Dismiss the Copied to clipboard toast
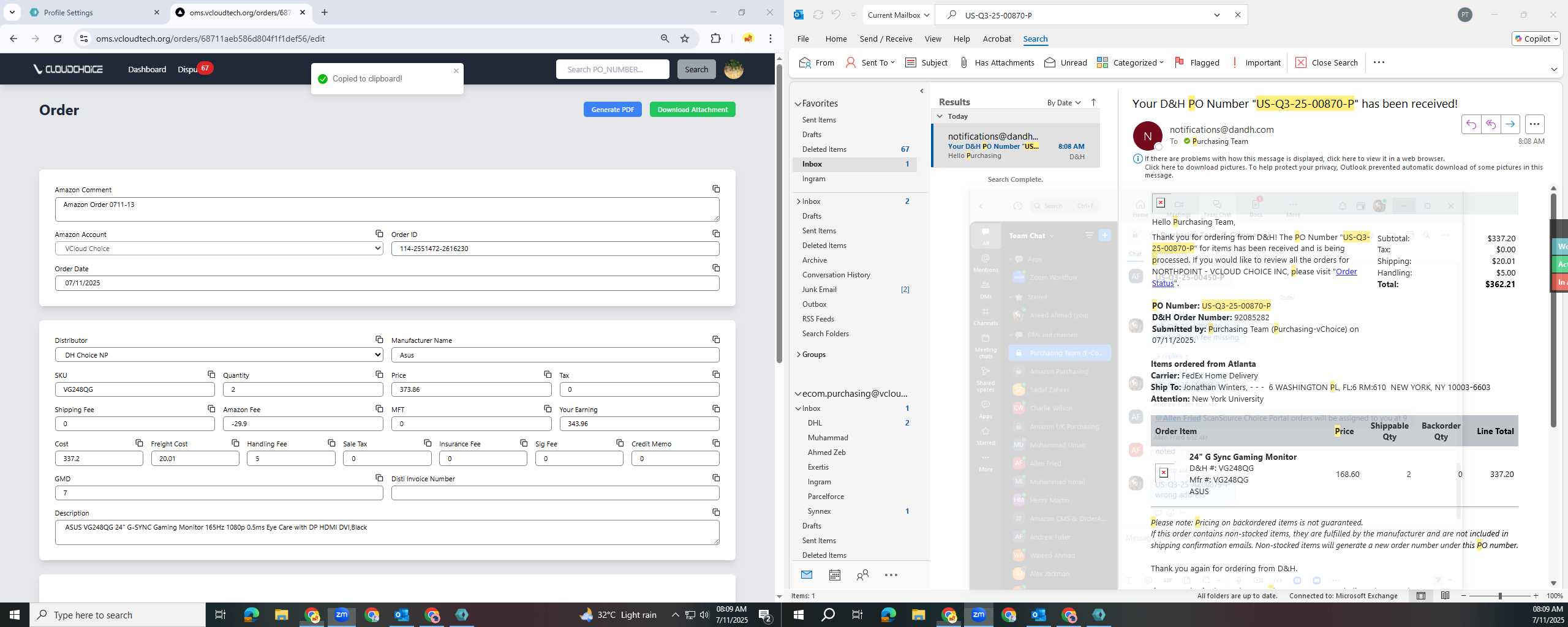The height and width of the screenshot is (627, 1568). 456,71
